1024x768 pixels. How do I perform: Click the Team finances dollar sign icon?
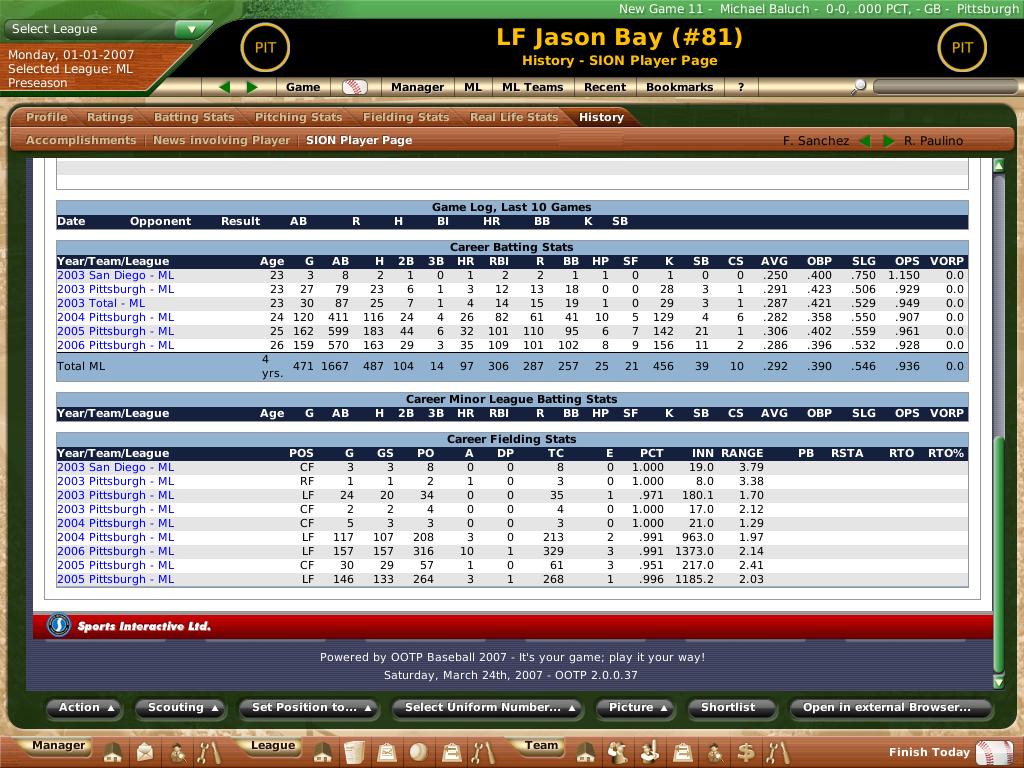pos(746,751)
